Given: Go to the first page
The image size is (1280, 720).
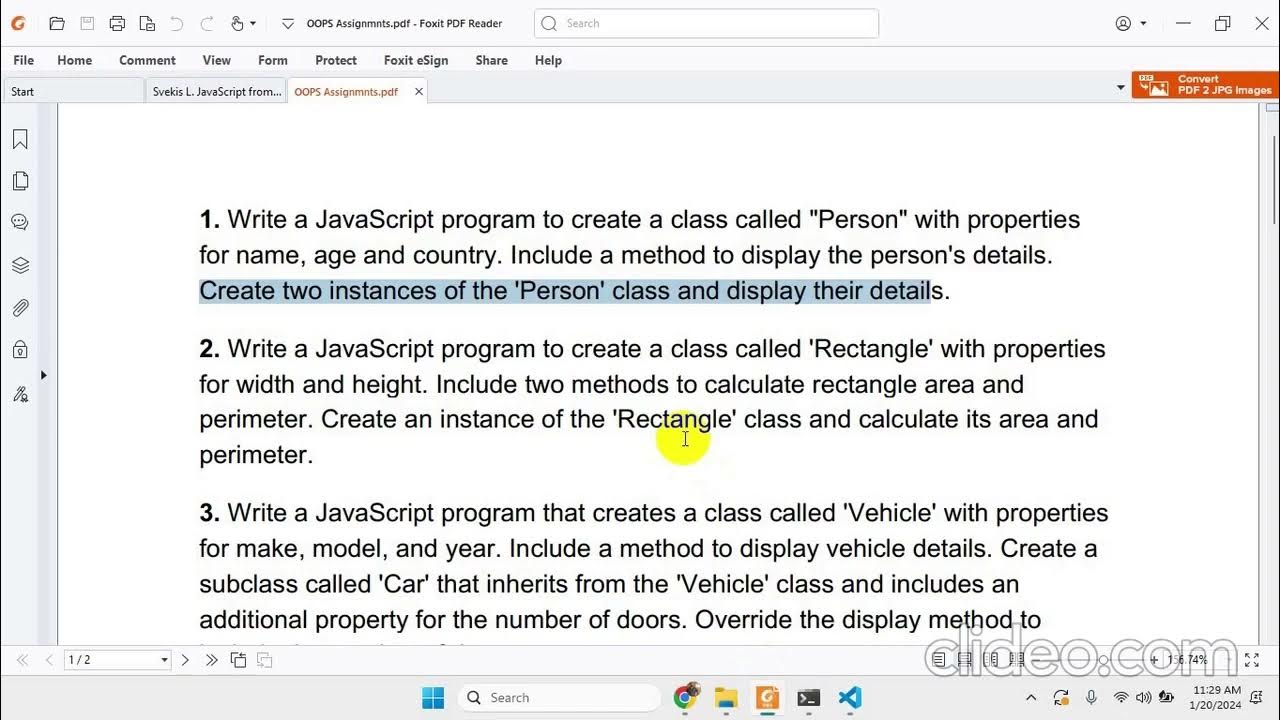Looking at the screenshot, I should tap(23, 660).
